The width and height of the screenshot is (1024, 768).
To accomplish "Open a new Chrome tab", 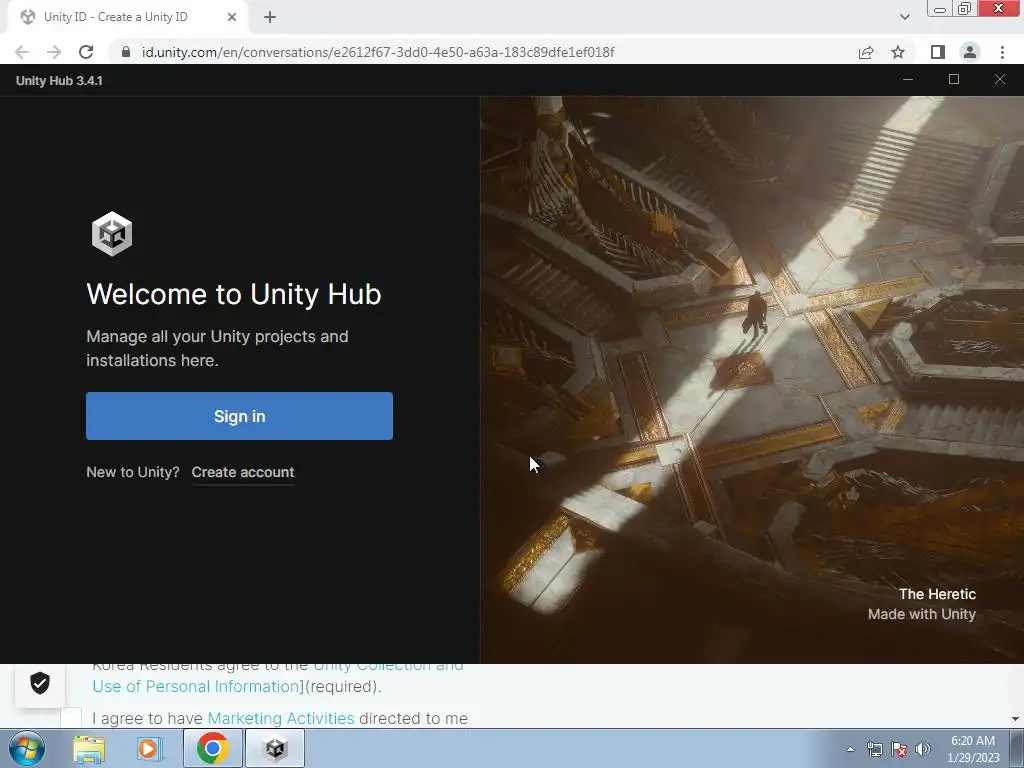I will pyautogui.click(x=270, y=17).
